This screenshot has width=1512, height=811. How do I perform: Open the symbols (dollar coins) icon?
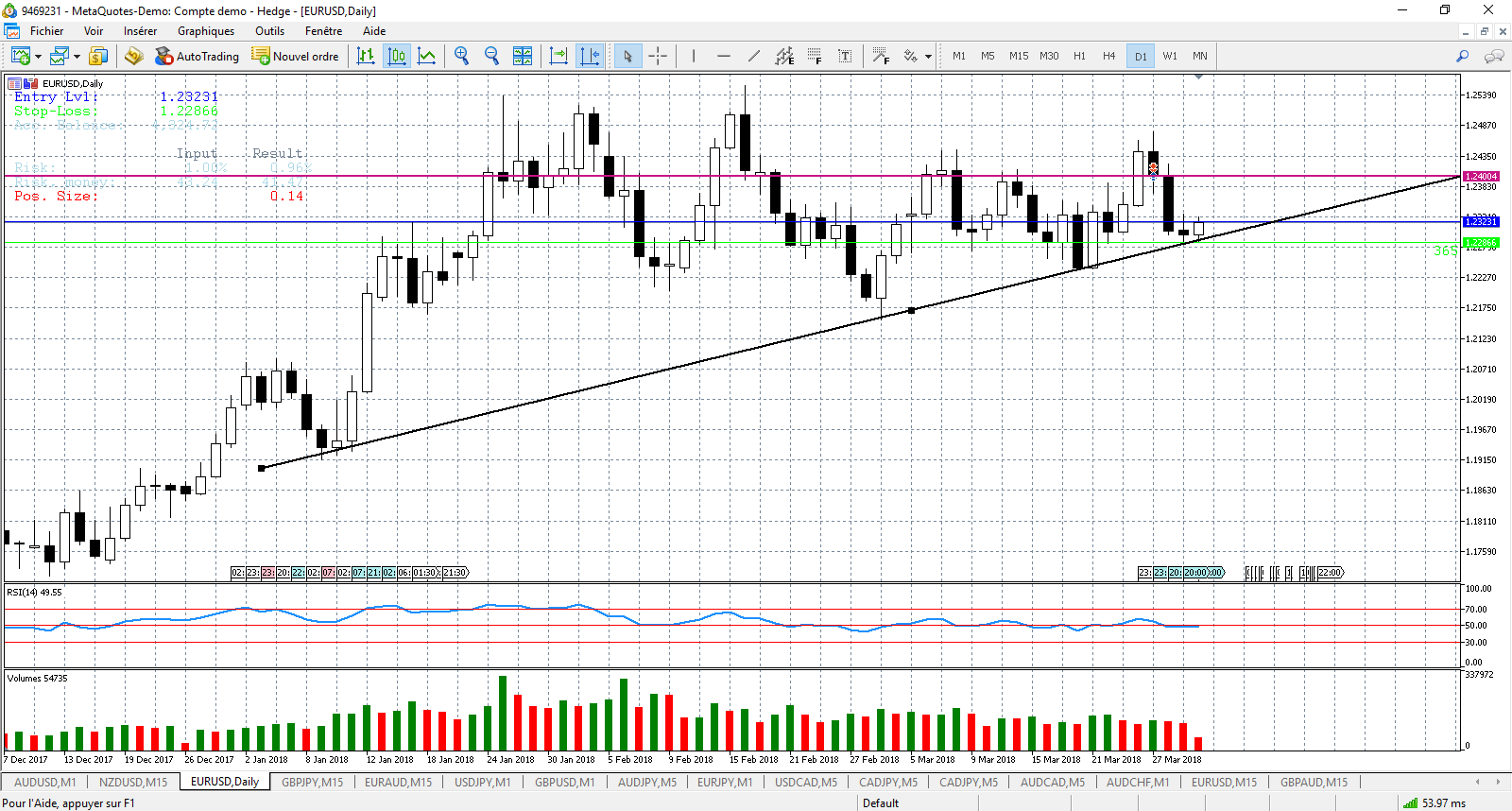coord(98,56)
